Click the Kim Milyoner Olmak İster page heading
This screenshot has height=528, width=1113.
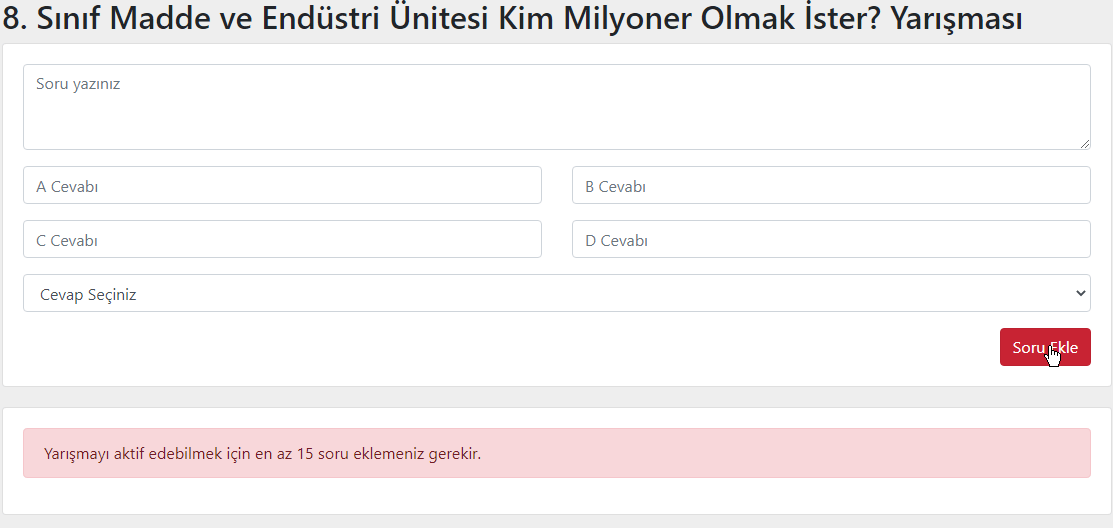click(x=512, y=19)
